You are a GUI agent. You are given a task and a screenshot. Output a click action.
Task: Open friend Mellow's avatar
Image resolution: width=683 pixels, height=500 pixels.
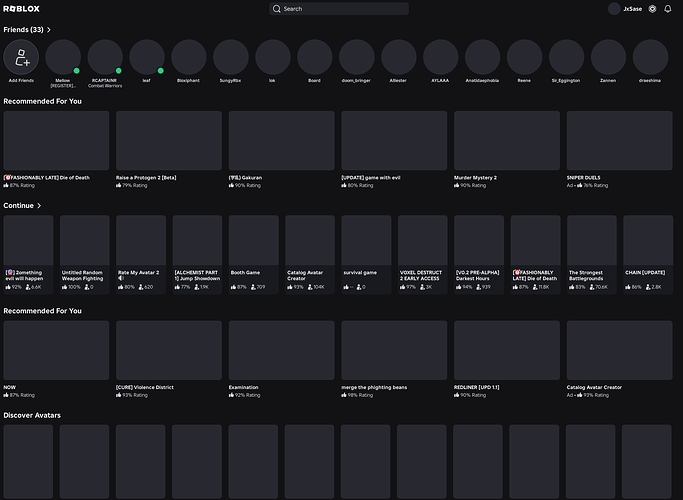tap(63, 57)
